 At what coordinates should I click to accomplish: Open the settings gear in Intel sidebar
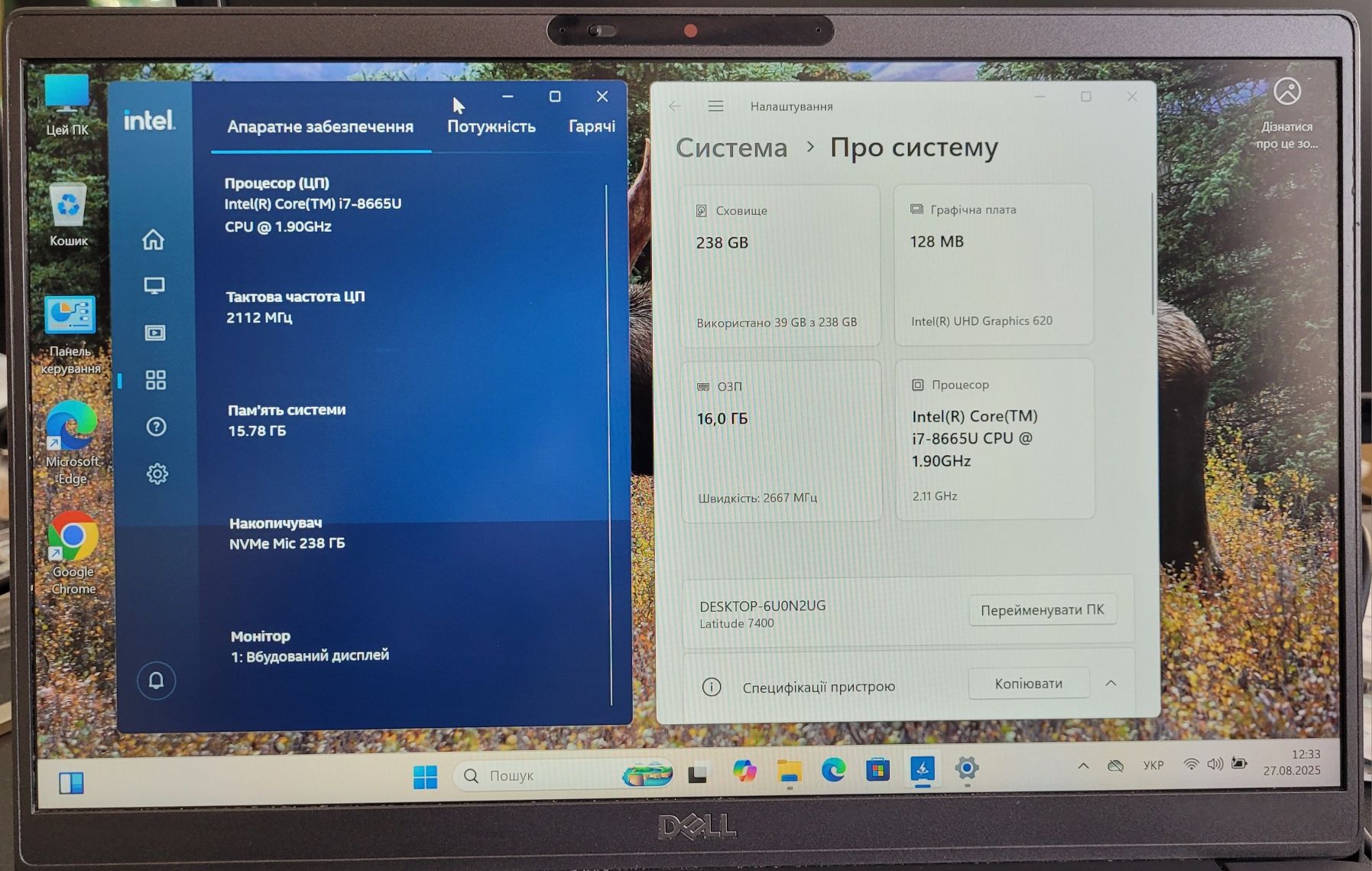coord(157,474)
